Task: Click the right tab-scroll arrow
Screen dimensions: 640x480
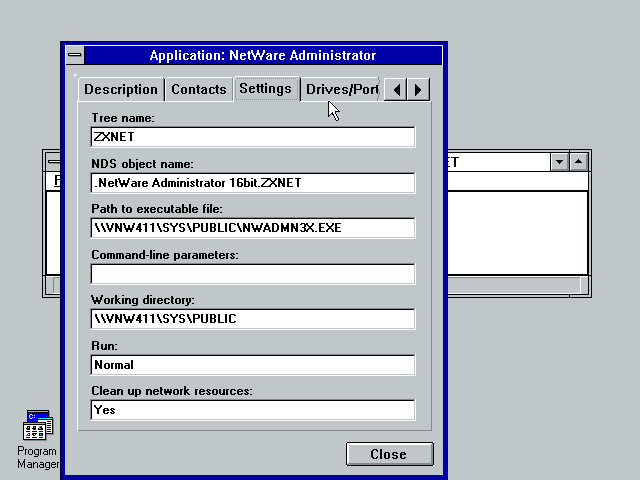Action: [x=418, y=89]
